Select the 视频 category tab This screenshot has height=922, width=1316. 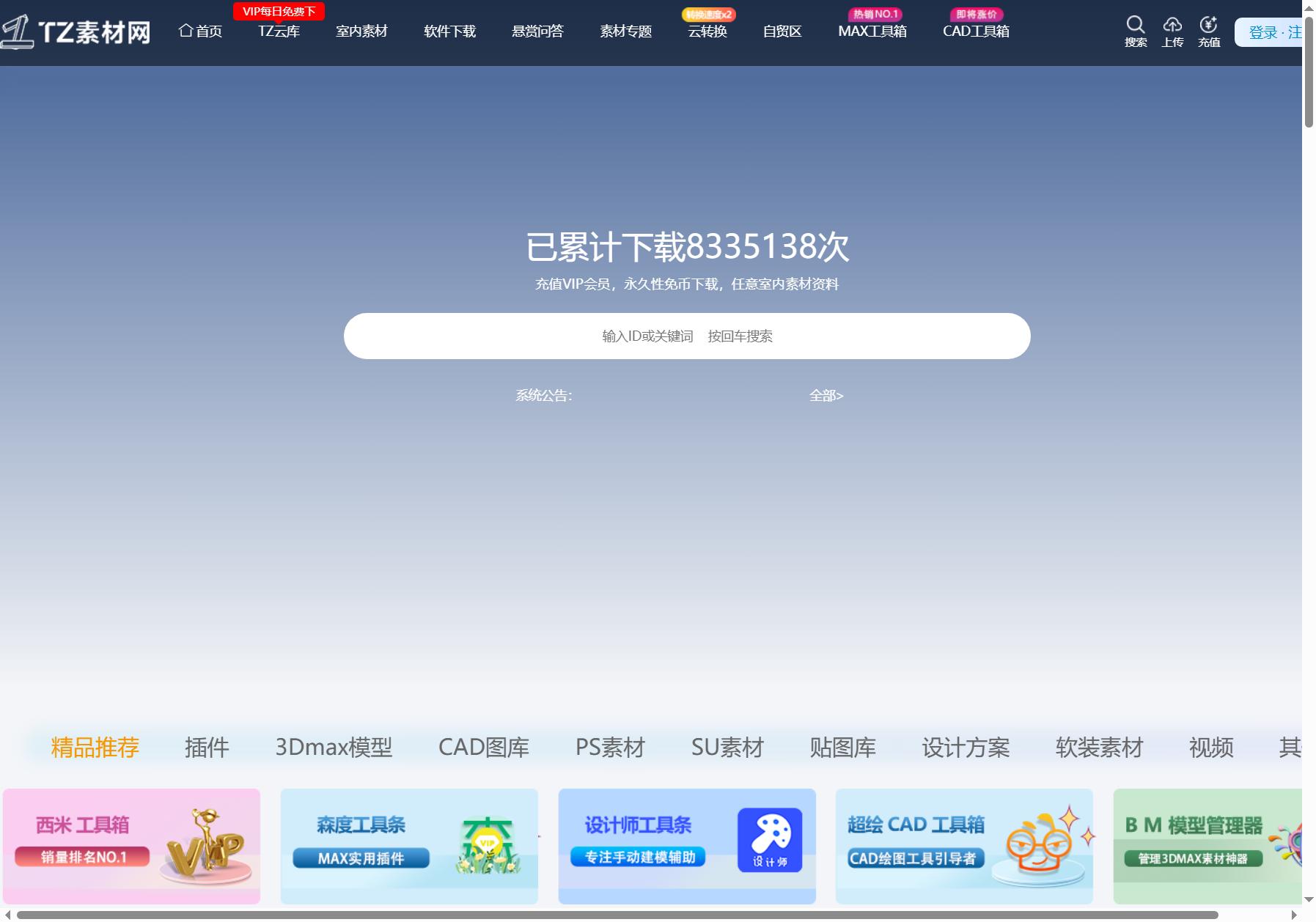coord(1211,748)
